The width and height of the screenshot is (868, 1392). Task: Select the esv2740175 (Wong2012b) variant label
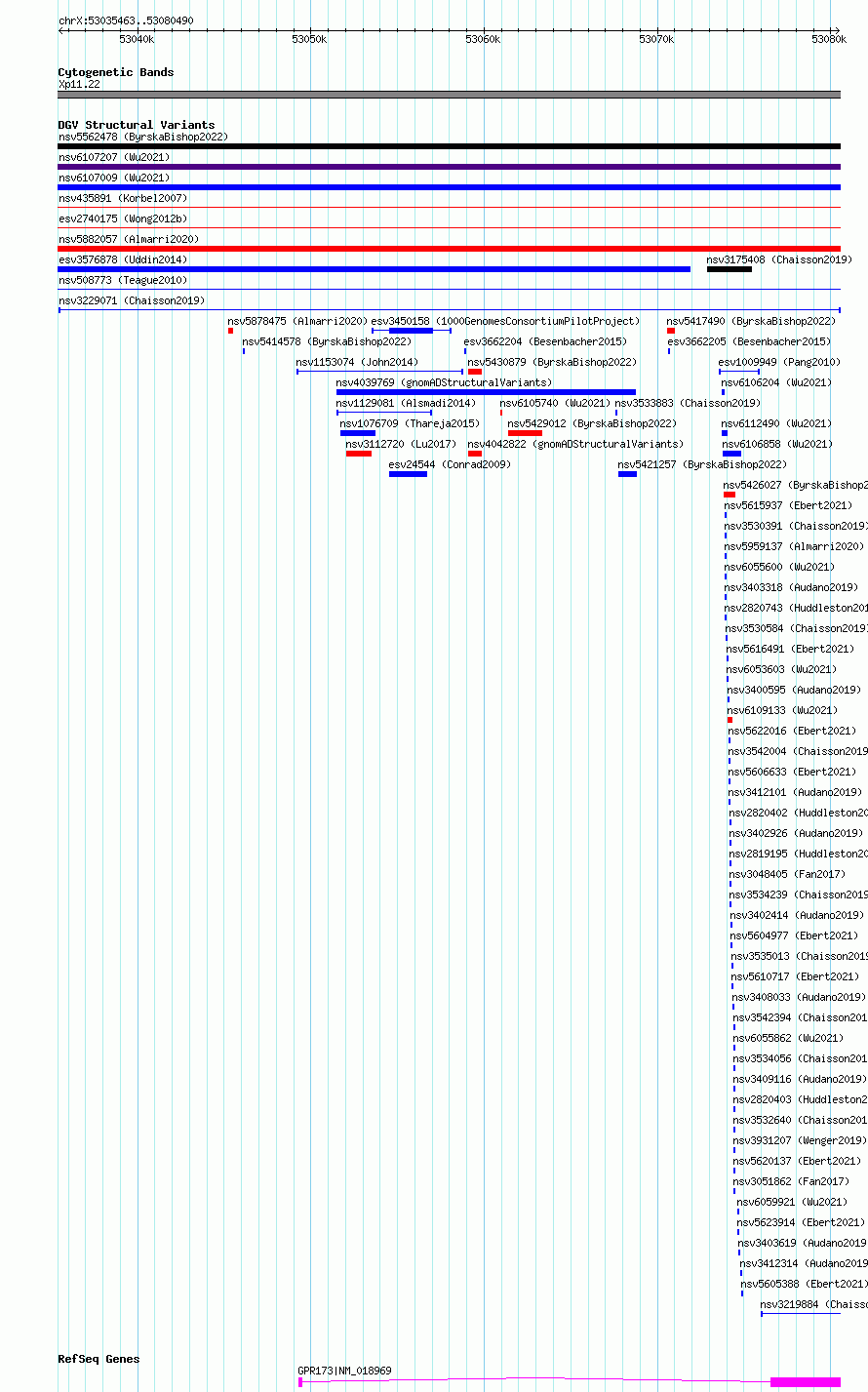(x=123, y=219)
